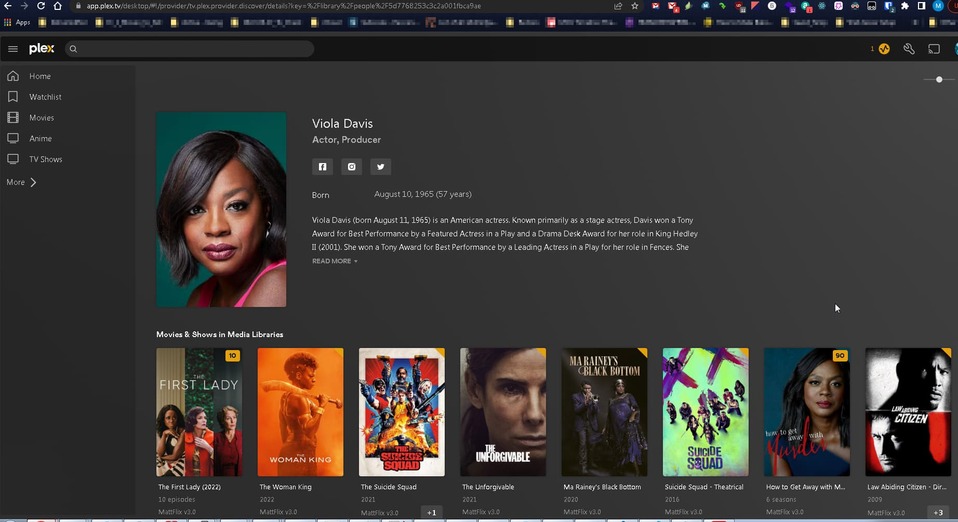Adjust the poster size slider

(939, 79)
